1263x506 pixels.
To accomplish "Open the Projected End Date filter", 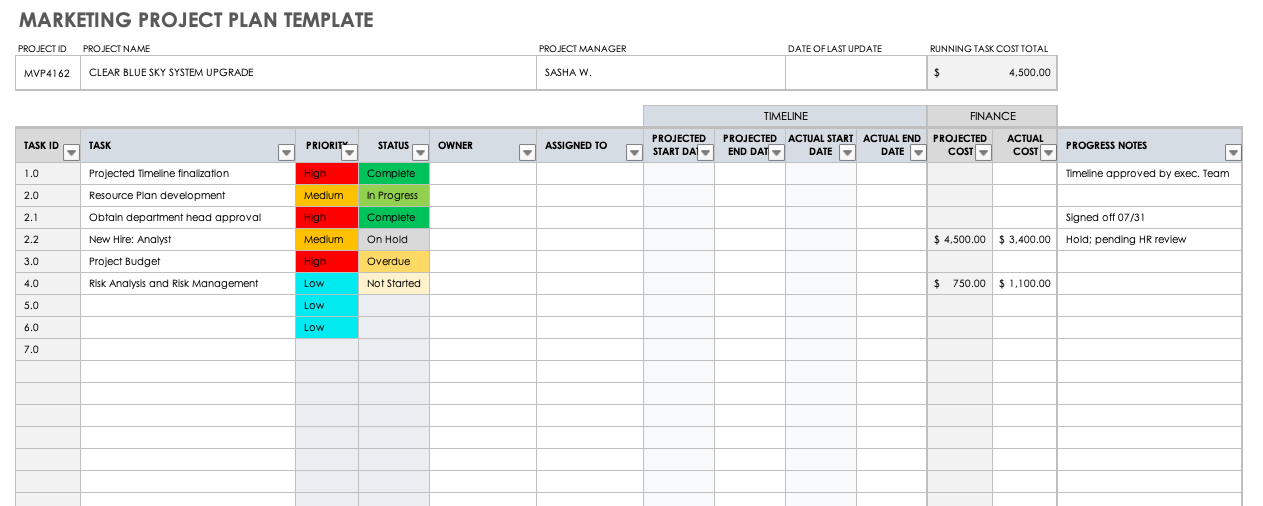I will click(776, 153).
